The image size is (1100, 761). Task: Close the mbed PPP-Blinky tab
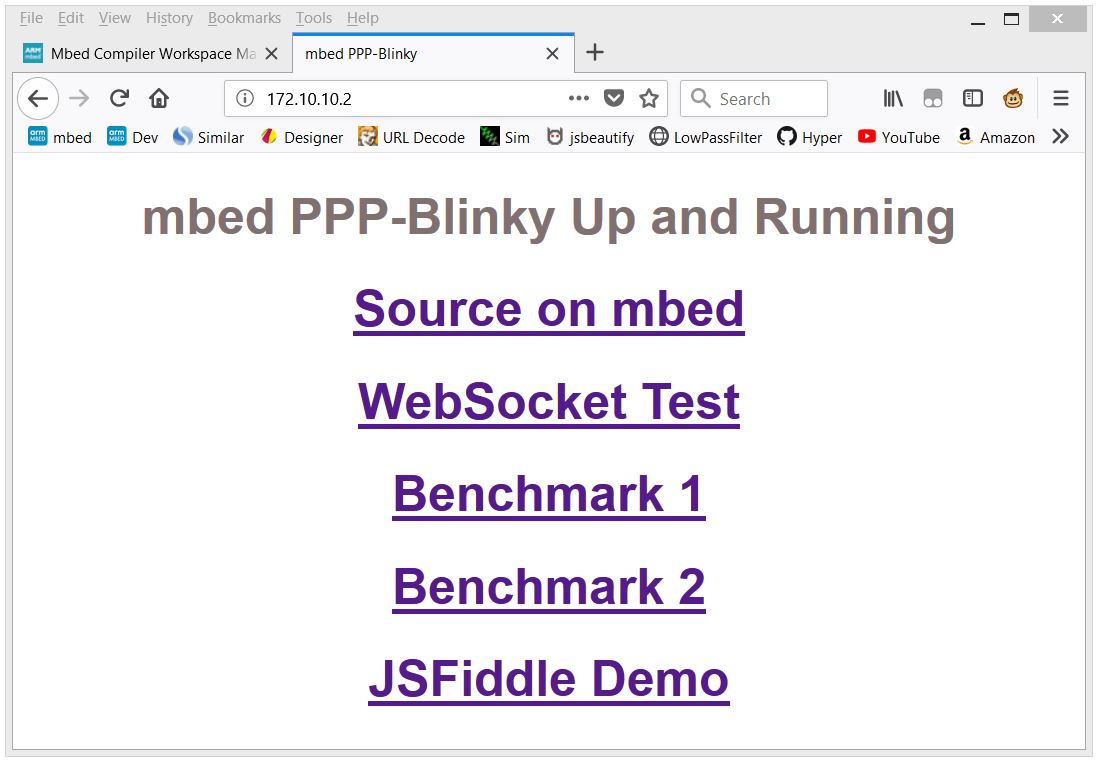click(552, 54)
